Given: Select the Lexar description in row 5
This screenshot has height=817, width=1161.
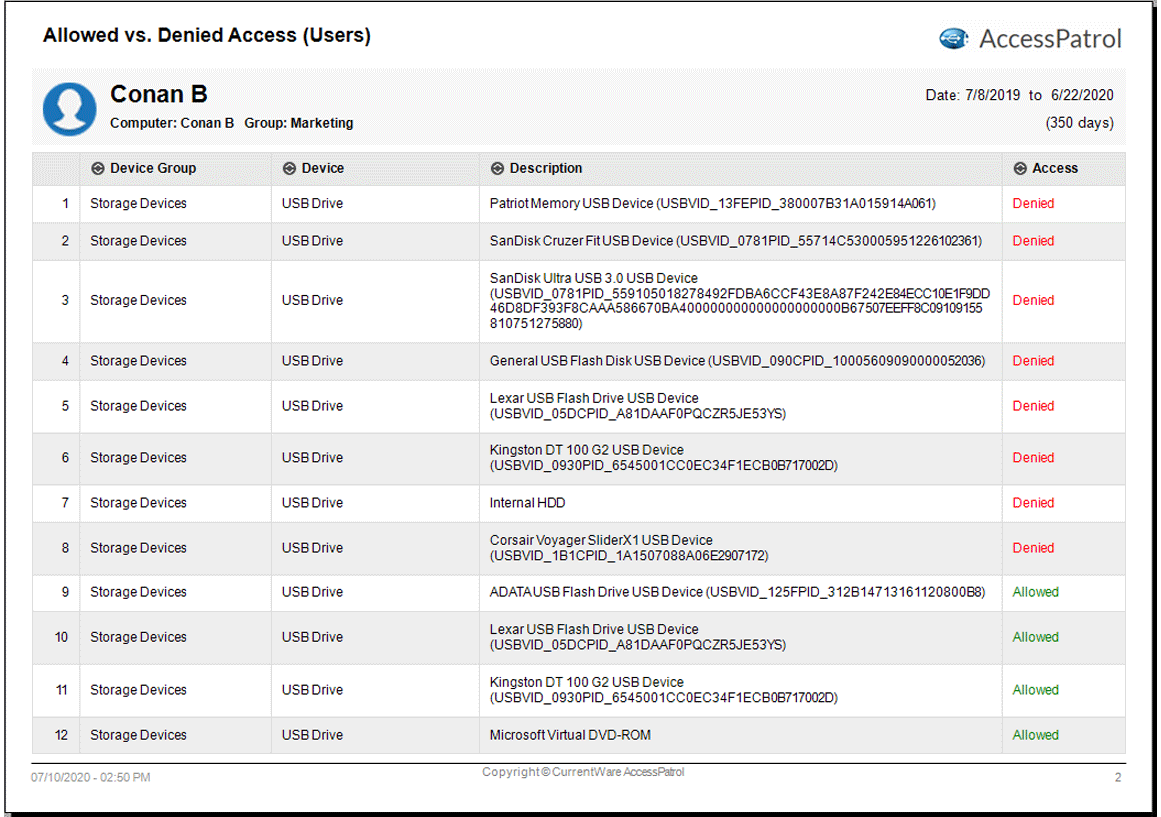Looking at the screenshot, I should [x=638, y=406].
